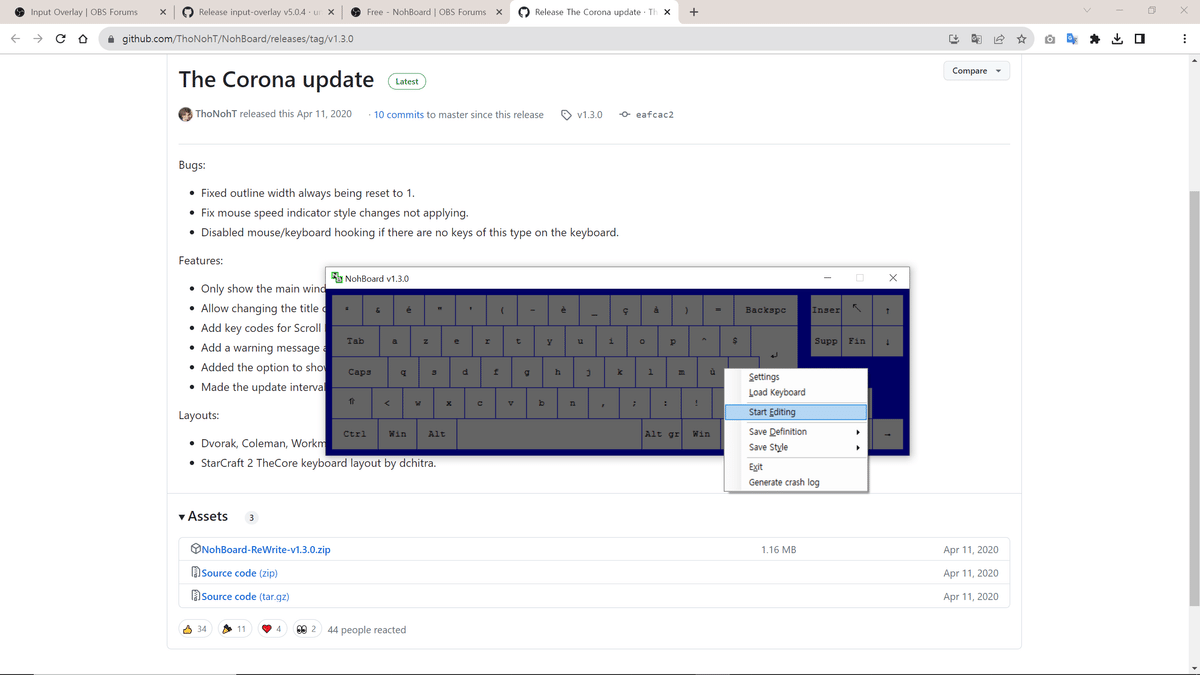Collapse the Assets section triangle
The image size is (1200, 675).
tap(182, 517)
